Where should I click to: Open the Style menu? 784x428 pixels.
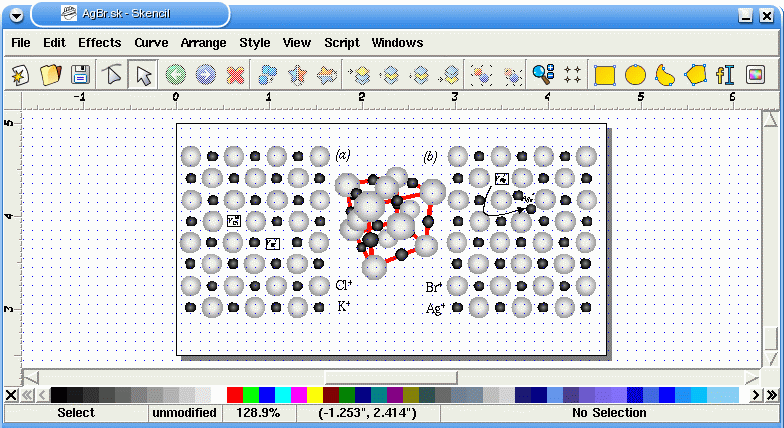254,43
